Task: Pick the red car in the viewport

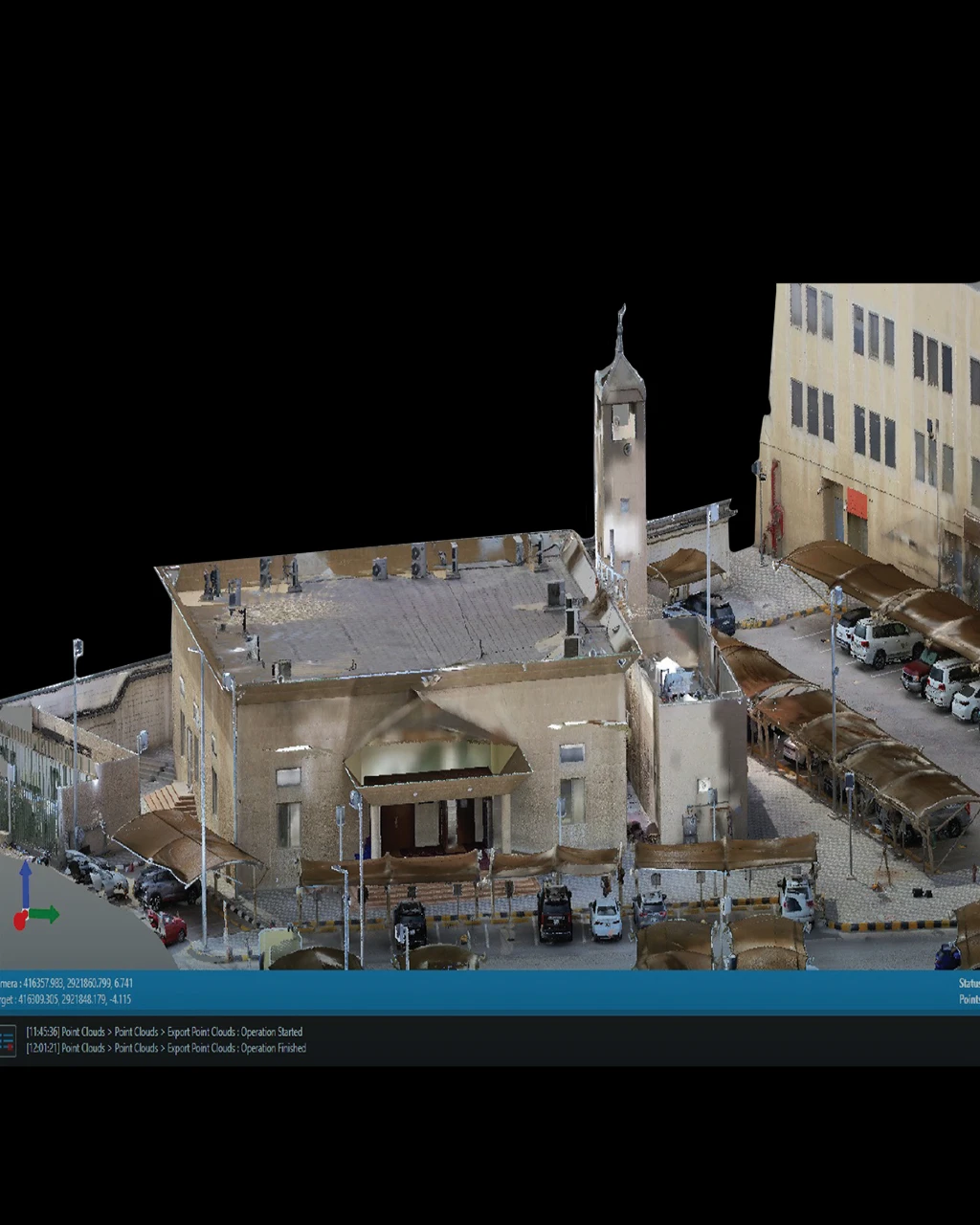Action: (167, 926)
